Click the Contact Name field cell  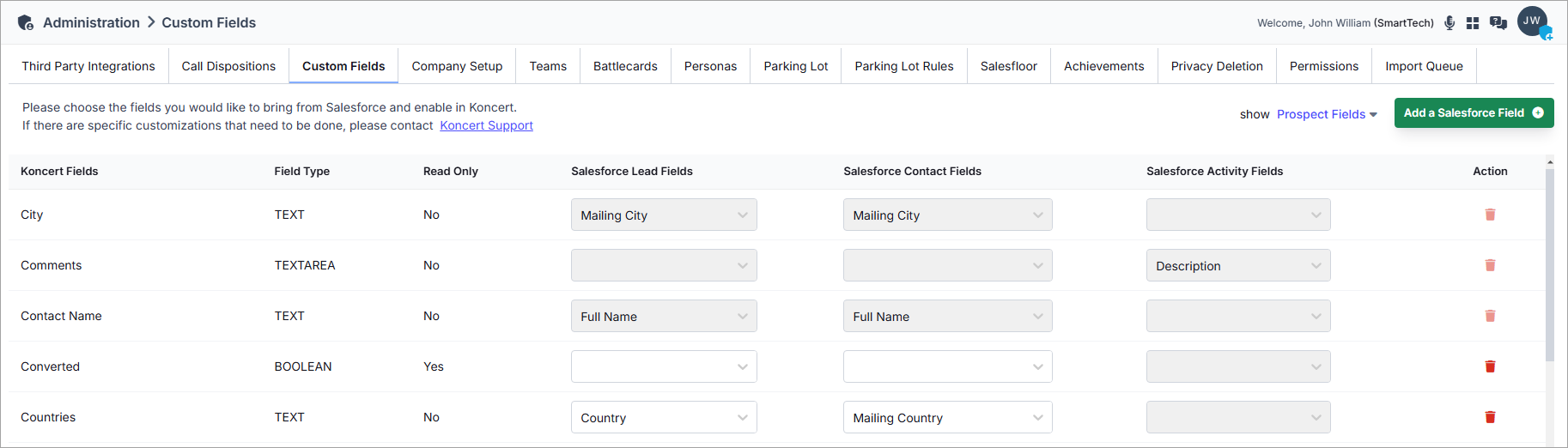(61, 316)
